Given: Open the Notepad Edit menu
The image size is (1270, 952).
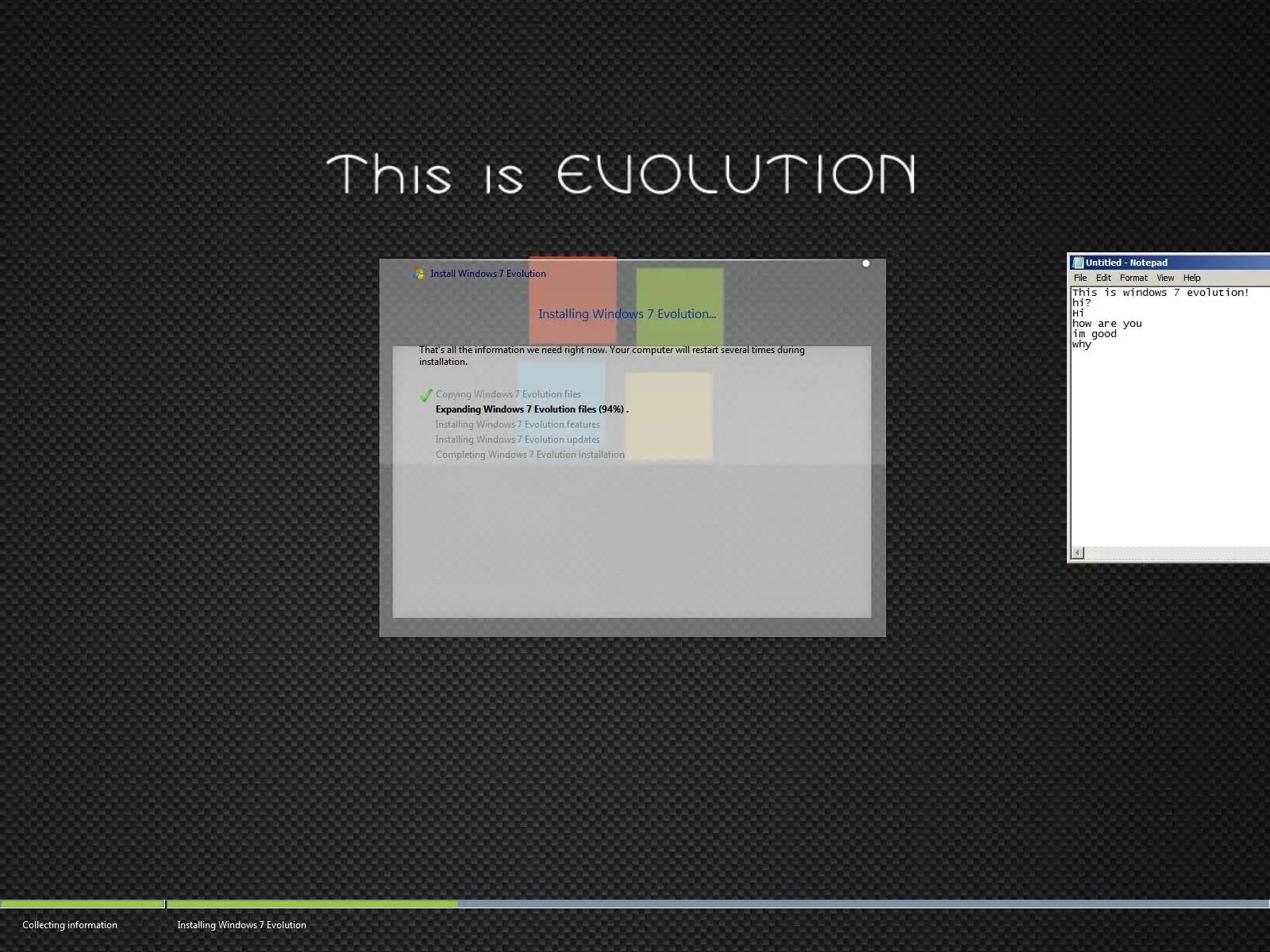Looking at the screenshot, I should [x=1103, y=278].
